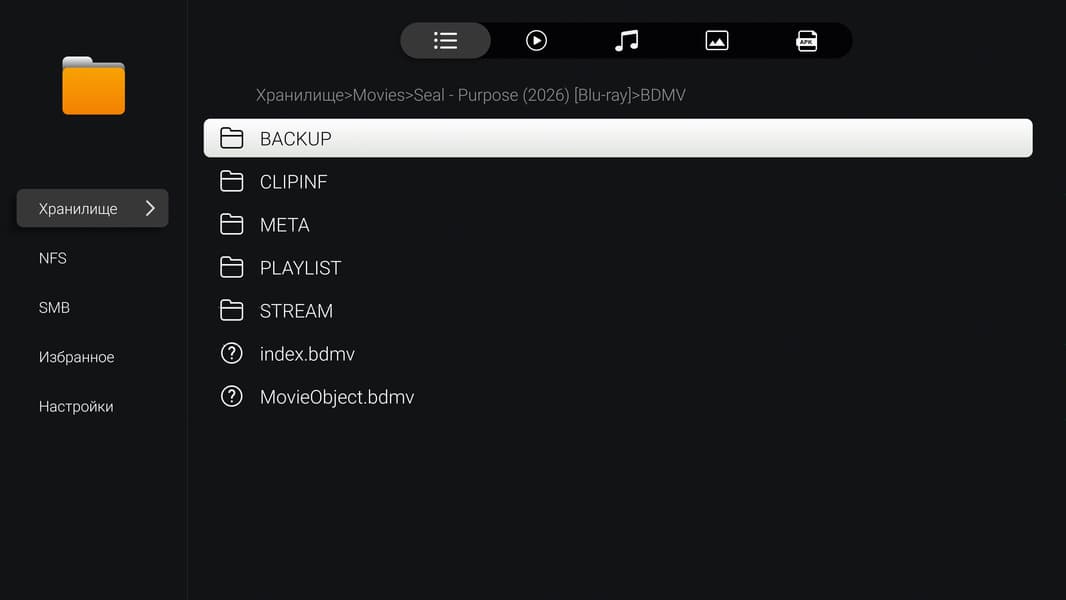The width and height of the screenshot is (1066, 600).
Task: Open Настройки settings in sidebar
Action: coord(76,407)
